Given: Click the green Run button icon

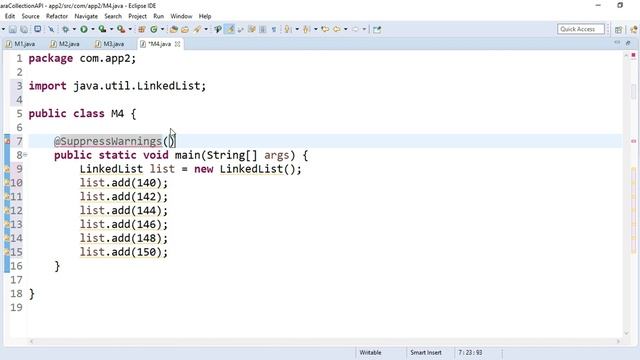Looking at the screenshot, I should [84, 29].
